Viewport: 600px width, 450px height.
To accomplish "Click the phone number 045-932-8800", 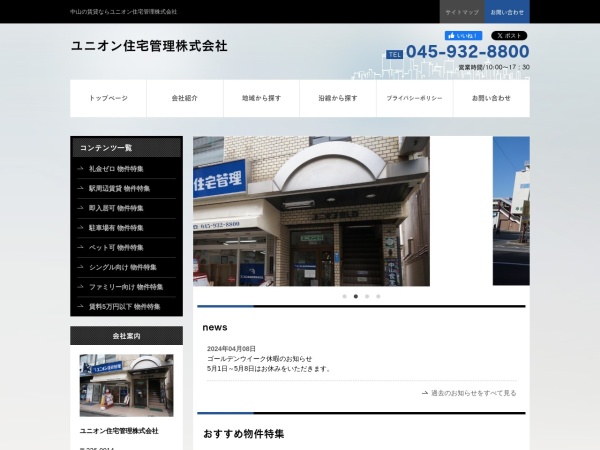I will [467, 52].
